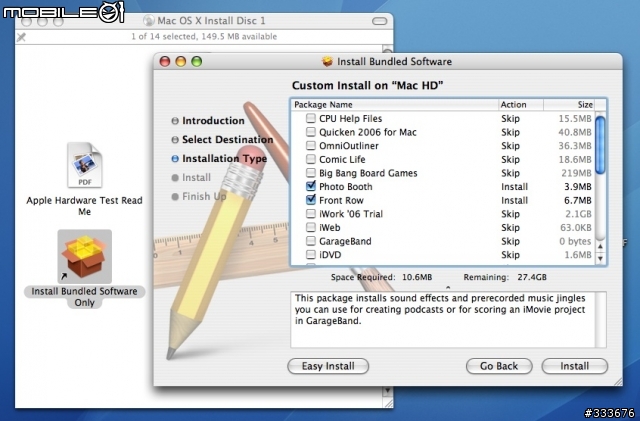Tick the iWeb checkbox
Viewport: 640px width, 421px height.
311,227
